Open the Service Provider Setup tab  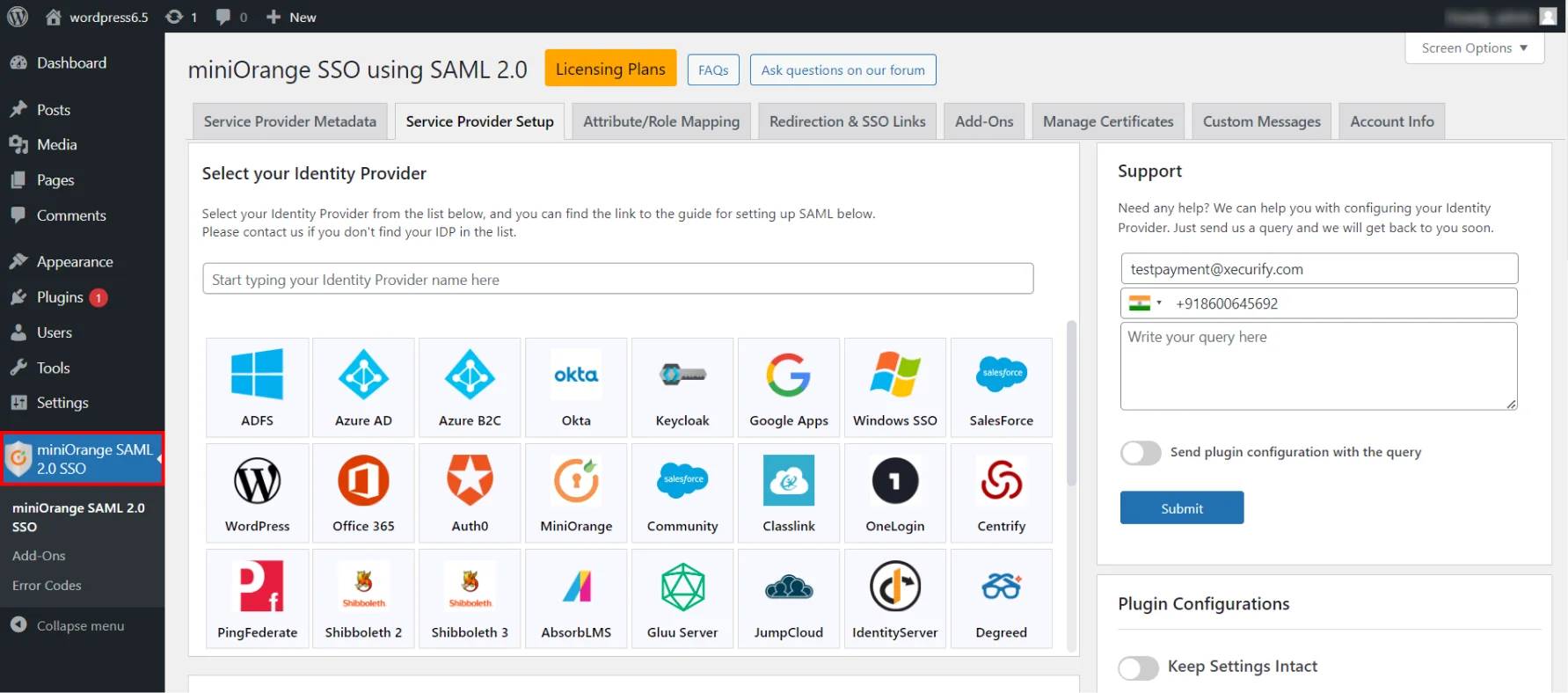(x=480, y=121)
